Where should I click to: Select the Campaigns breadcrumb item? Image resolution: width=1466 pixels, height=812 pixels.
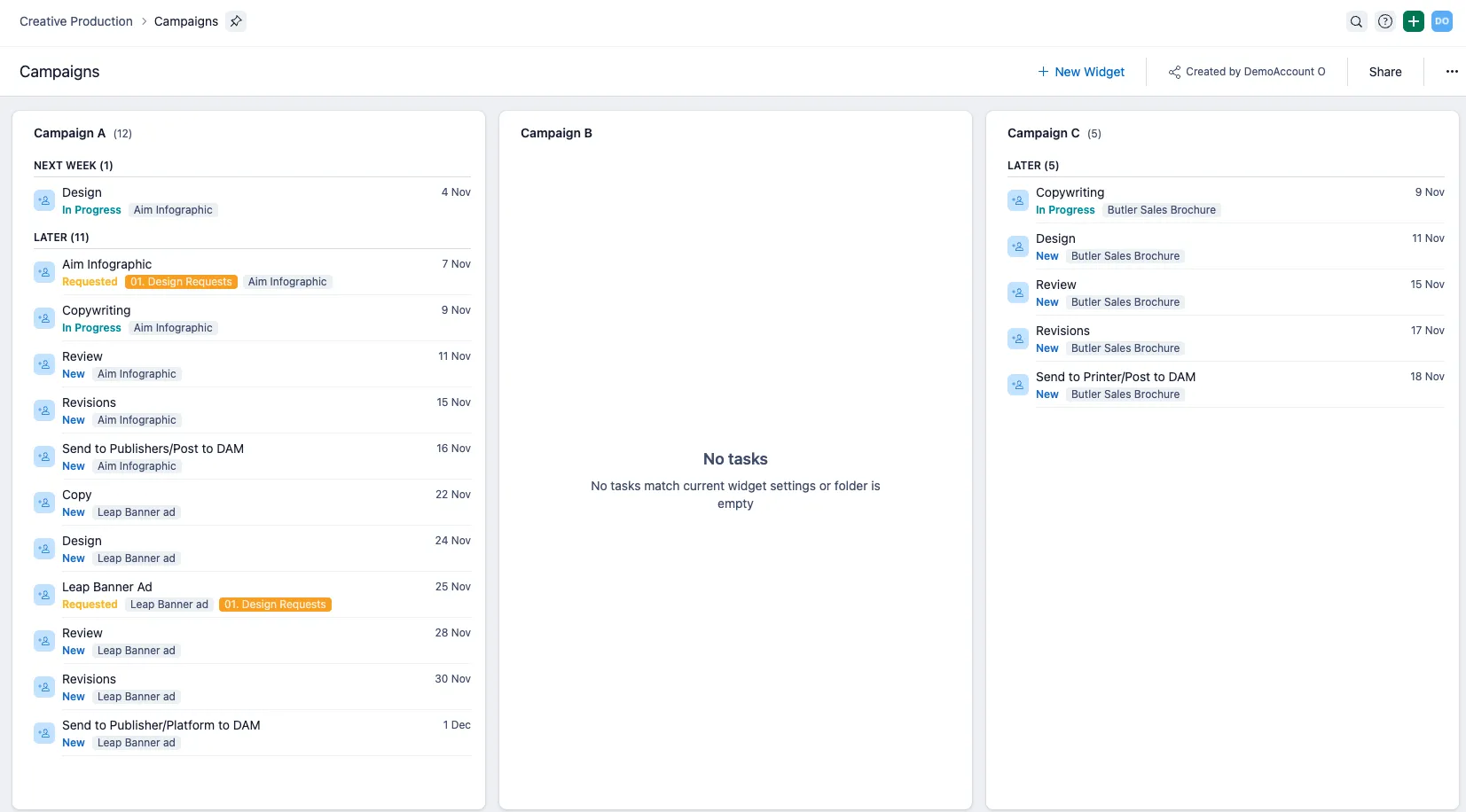click(x=186, y=21)
